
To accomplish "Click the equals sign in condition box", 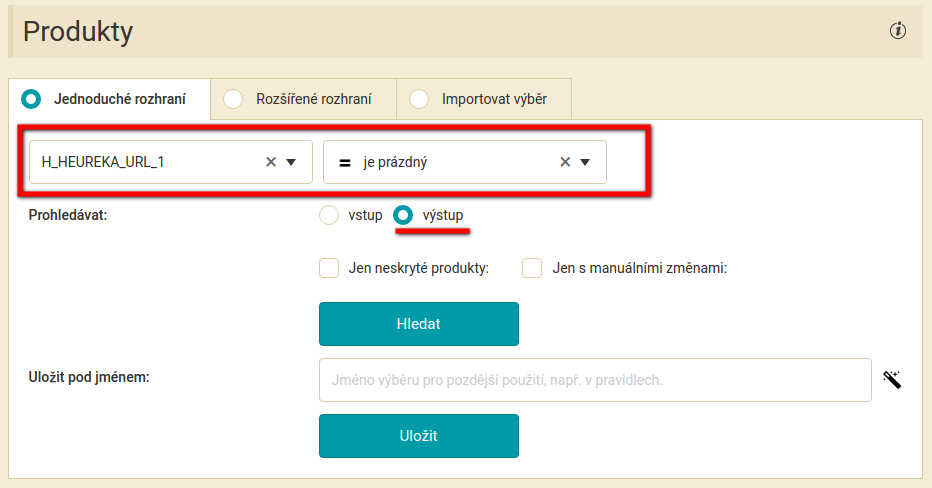I will 345,162.
